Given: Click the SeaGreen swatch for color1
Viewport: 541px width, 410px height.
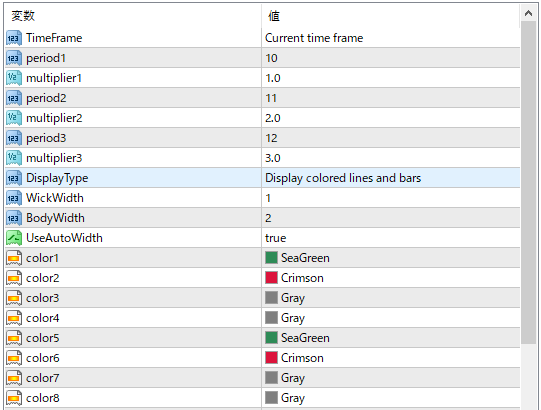Looking at the screenshot, I should [272, 258].
